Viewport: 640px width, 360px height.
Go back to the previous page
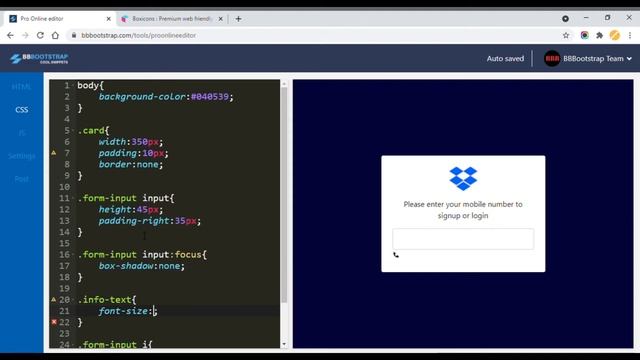10,36
